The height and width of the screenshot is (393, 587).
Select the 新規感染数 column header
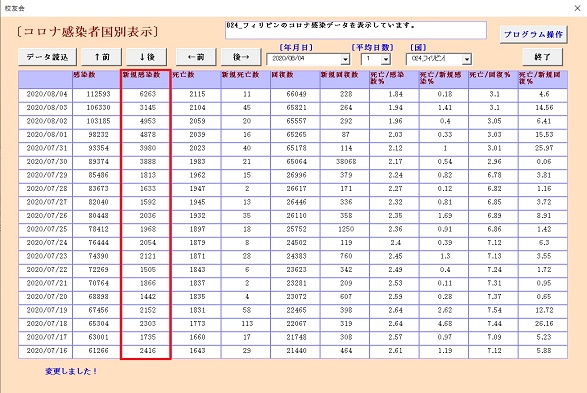point(146,79)
